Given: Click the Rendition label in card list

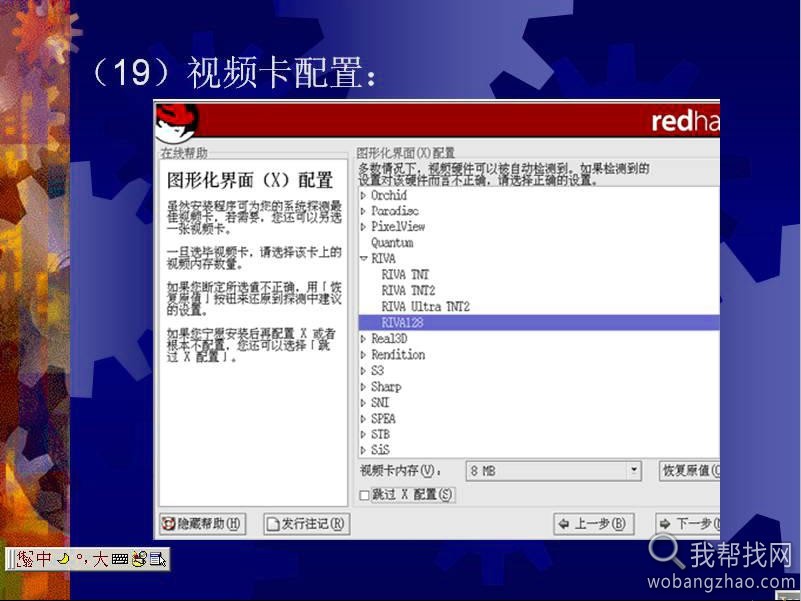Looking at the screenshot, I should (x=398, y=355).
